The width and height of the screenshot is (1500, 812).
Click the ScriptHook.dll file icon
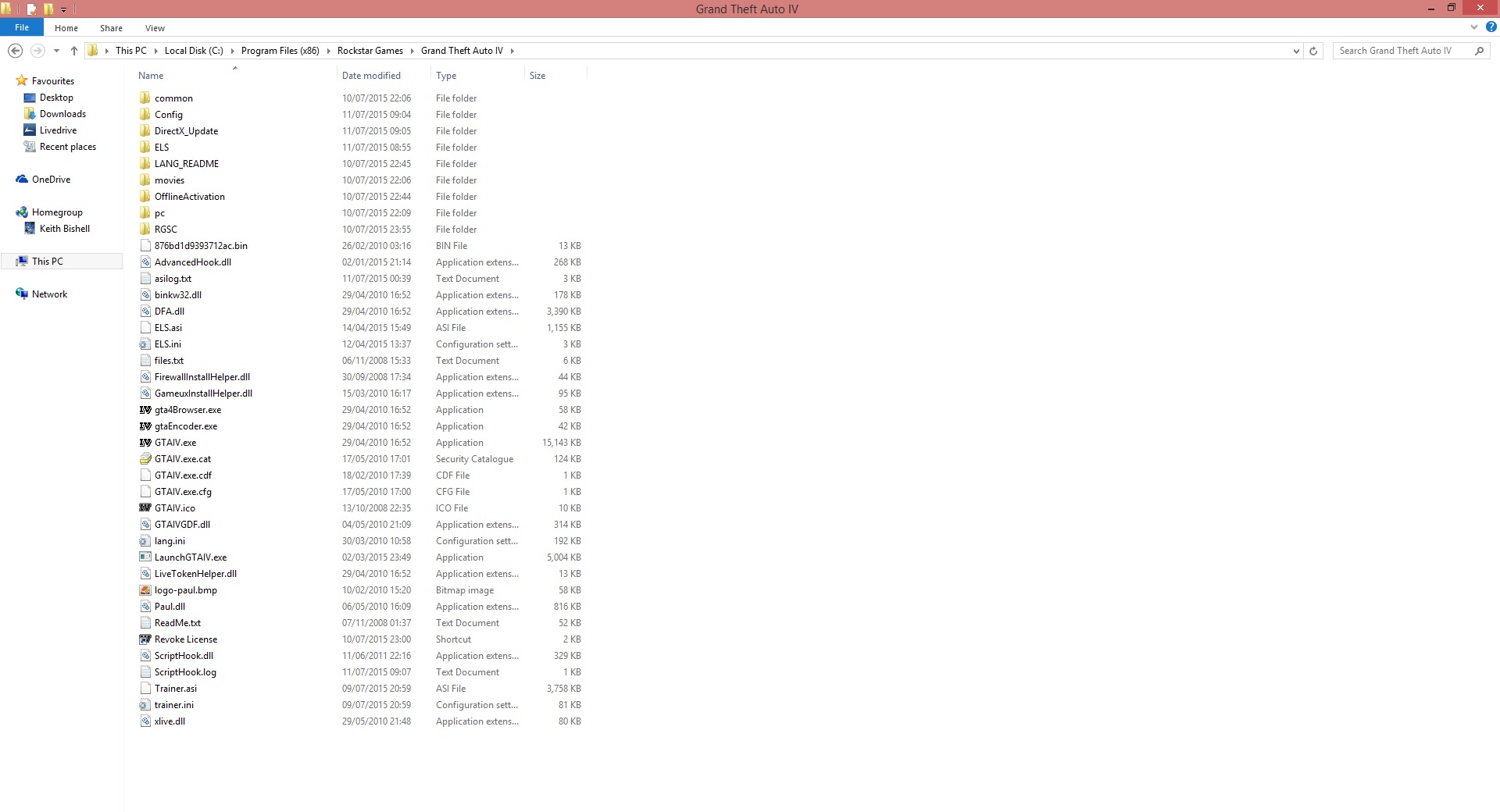point(145,656)
